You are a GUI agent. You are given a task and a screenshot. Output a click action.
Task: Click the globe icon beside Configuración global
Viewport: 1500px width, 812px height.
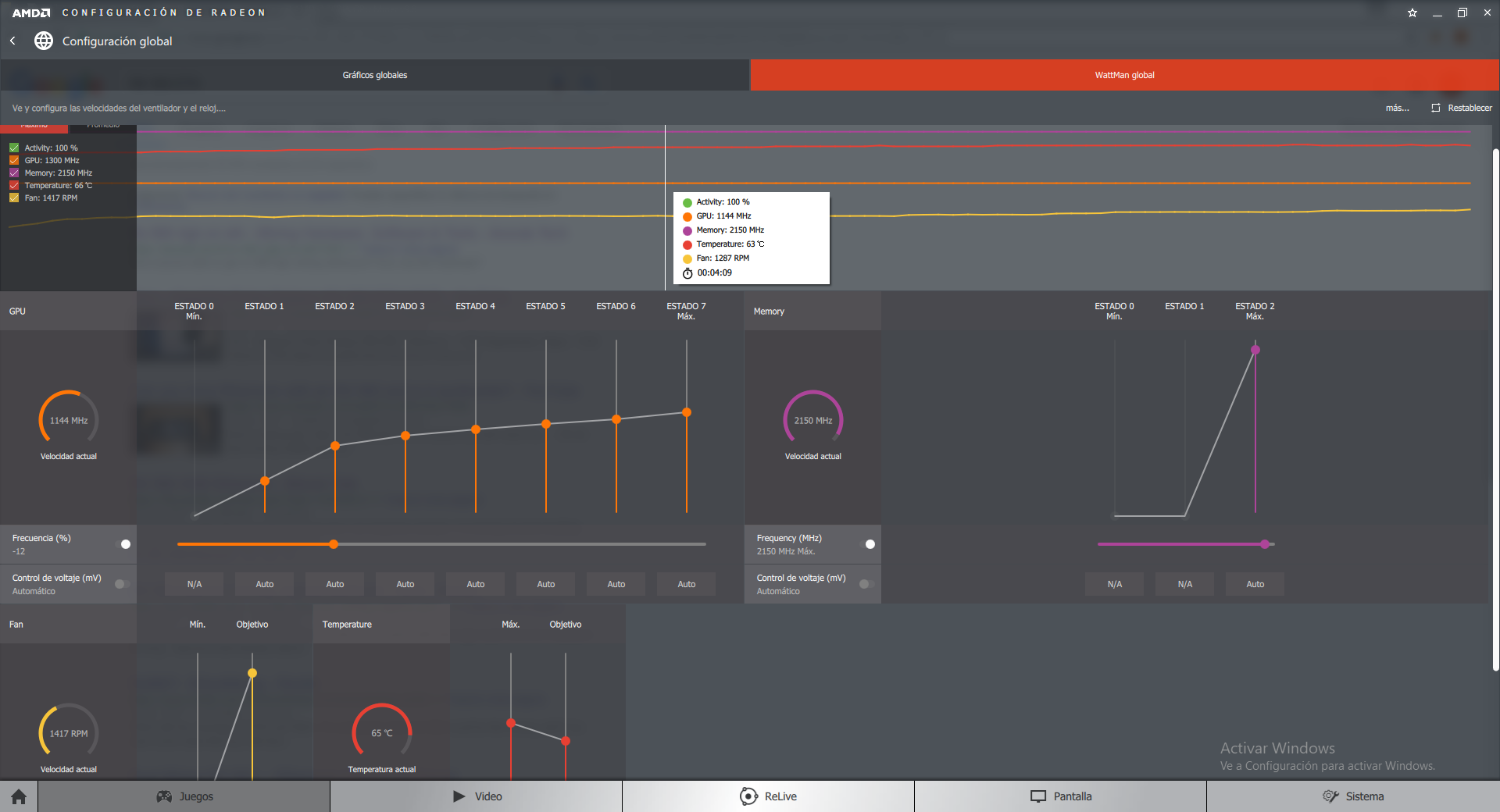point(44,41)
